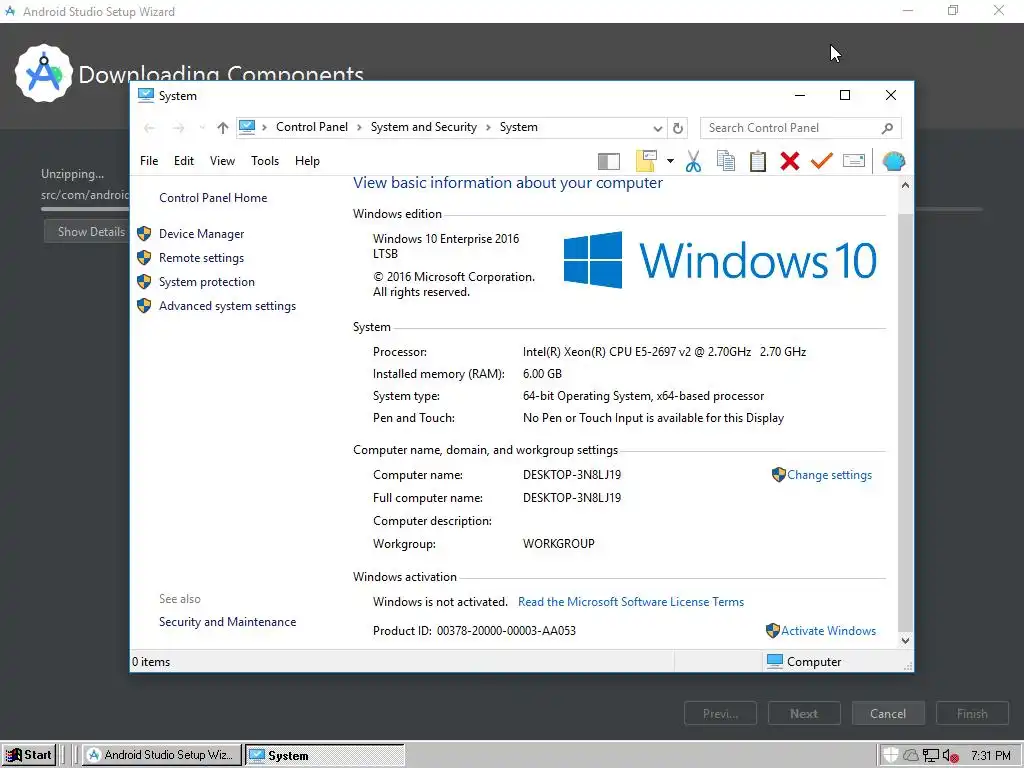Click the red X Delete icon
Screen dimensions: 1024x768
click(x=790, y=161)
